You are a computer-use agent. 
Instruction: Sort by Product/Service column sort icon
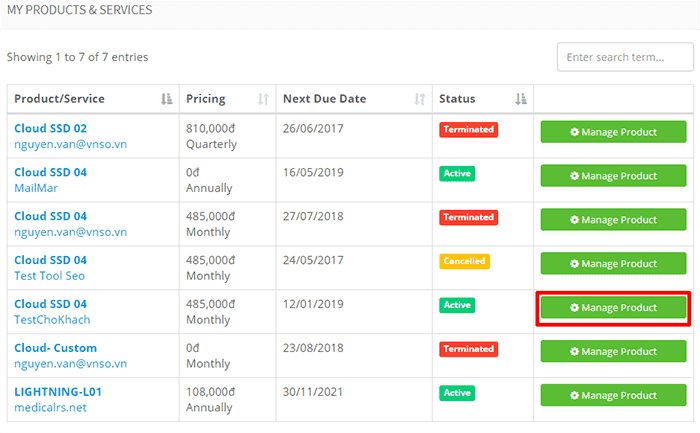click(x=167, y=99)
